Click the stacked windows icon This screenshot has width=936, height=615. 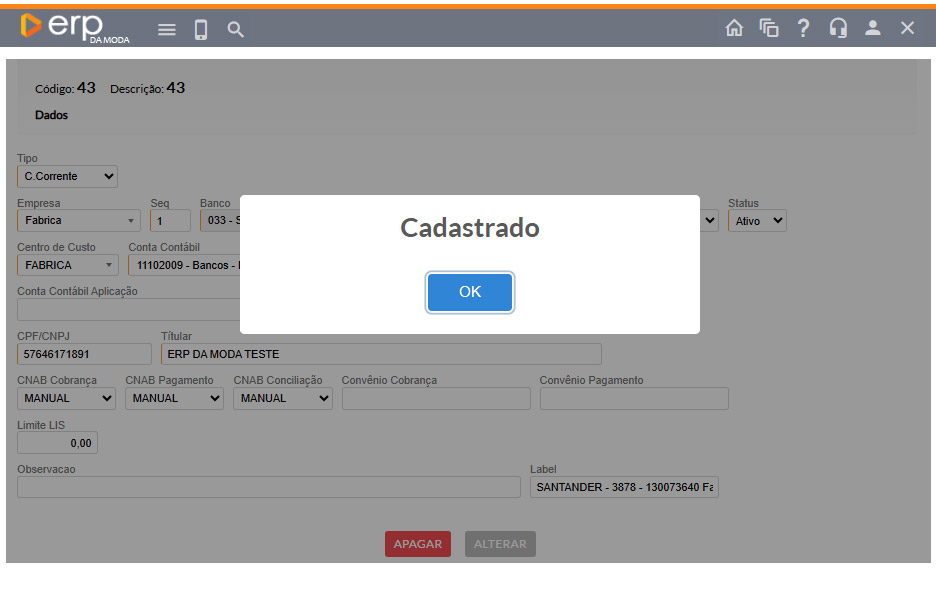[769, 28]
